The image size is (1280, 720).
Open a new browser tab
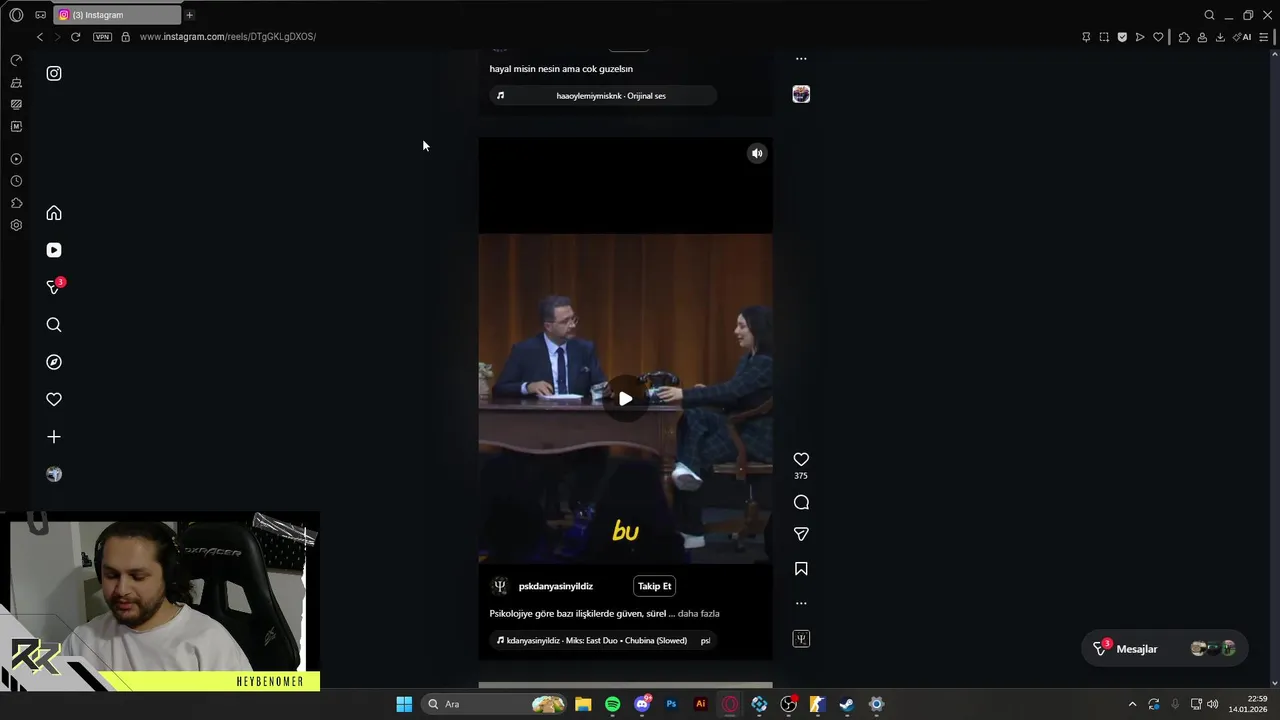(x=189, y=15)
